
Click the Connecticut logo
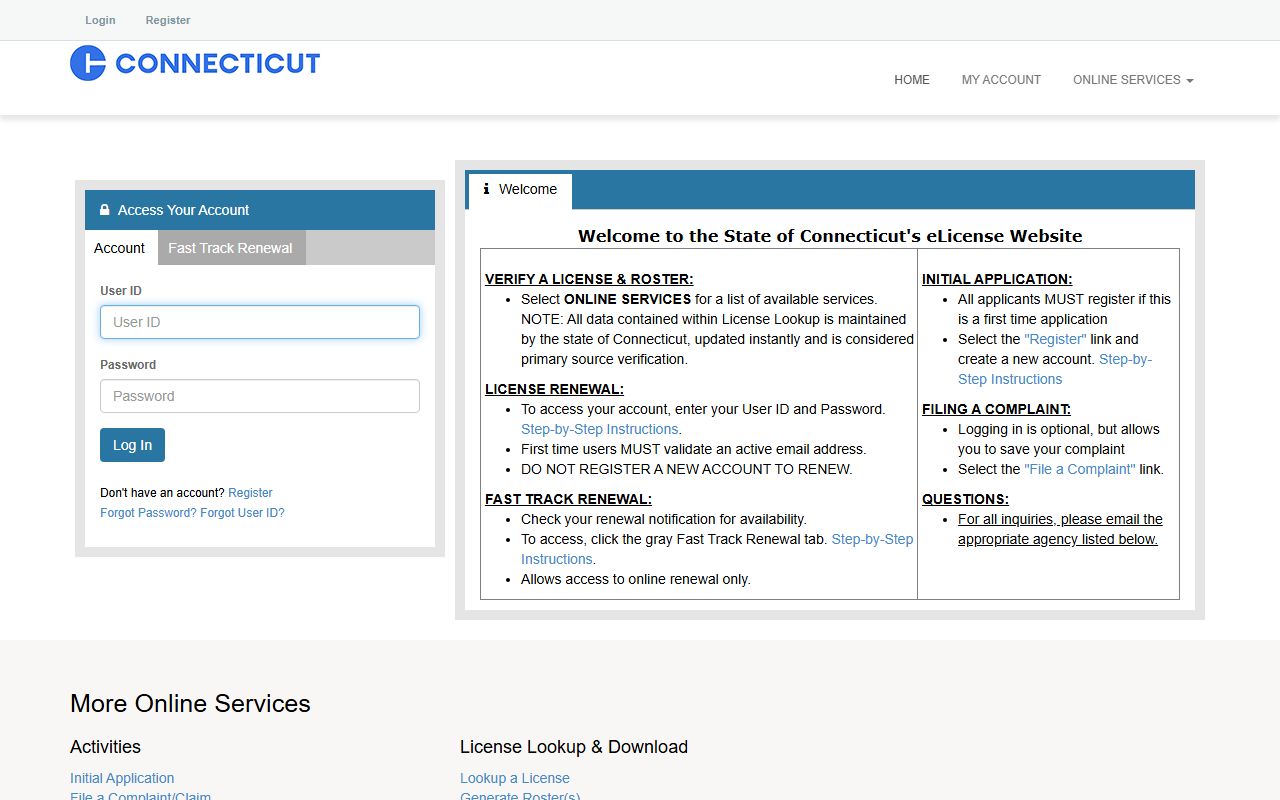point(195,63)
